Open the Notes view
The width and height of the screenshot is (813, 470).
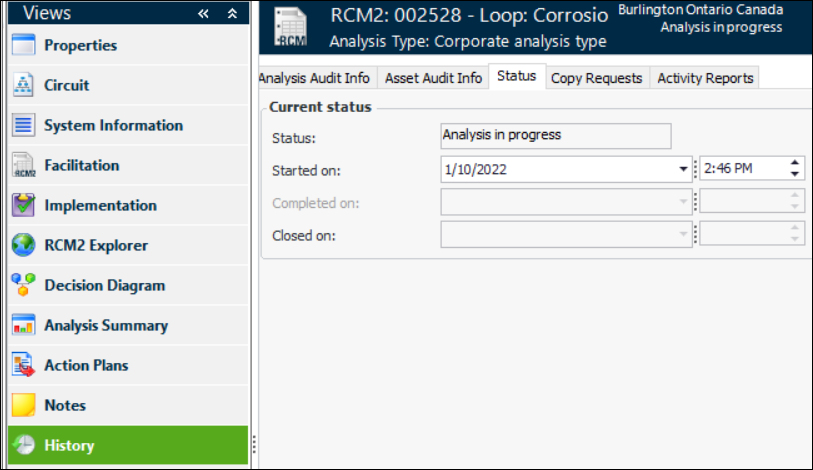click(128, 405)
